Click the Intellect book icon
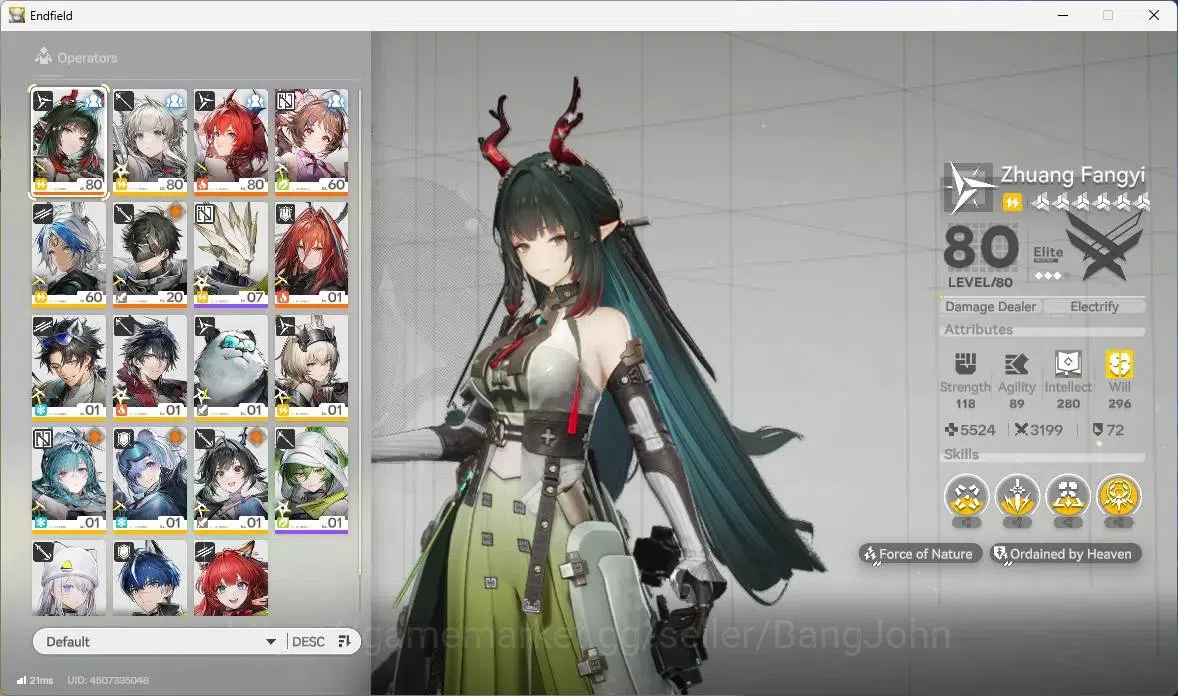 [1068, 364]
